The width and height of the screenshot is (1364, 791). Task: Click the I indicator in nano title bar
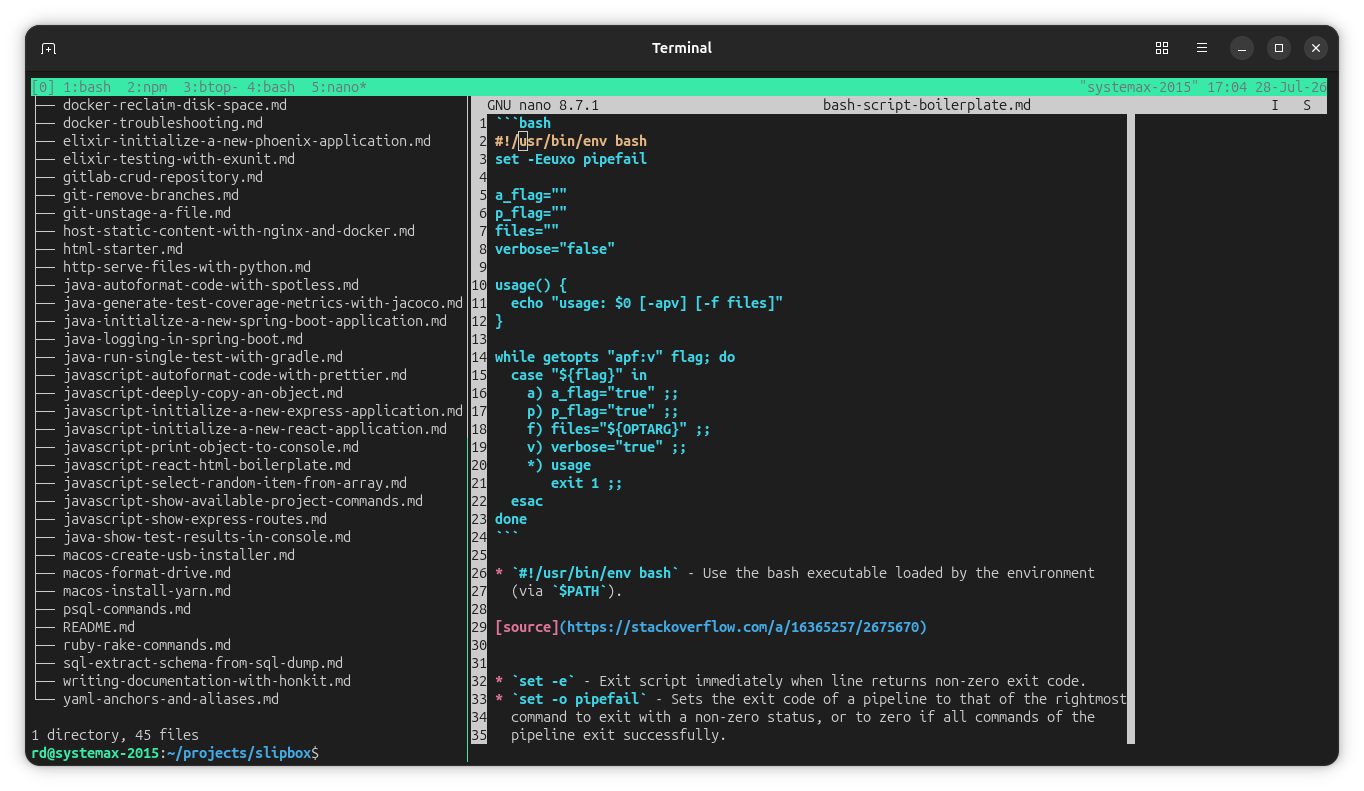1275,105
